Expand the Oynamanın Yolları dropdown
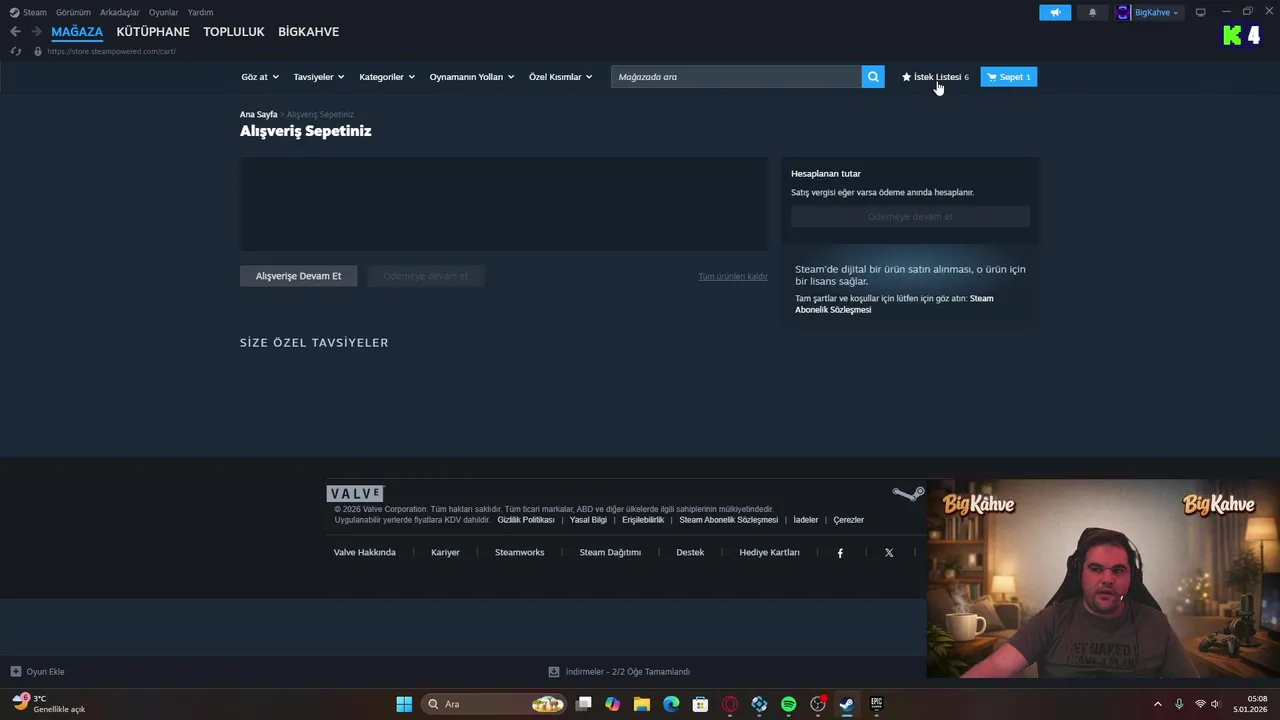This screenshot has width=1280, height=720. click(472, 77)
